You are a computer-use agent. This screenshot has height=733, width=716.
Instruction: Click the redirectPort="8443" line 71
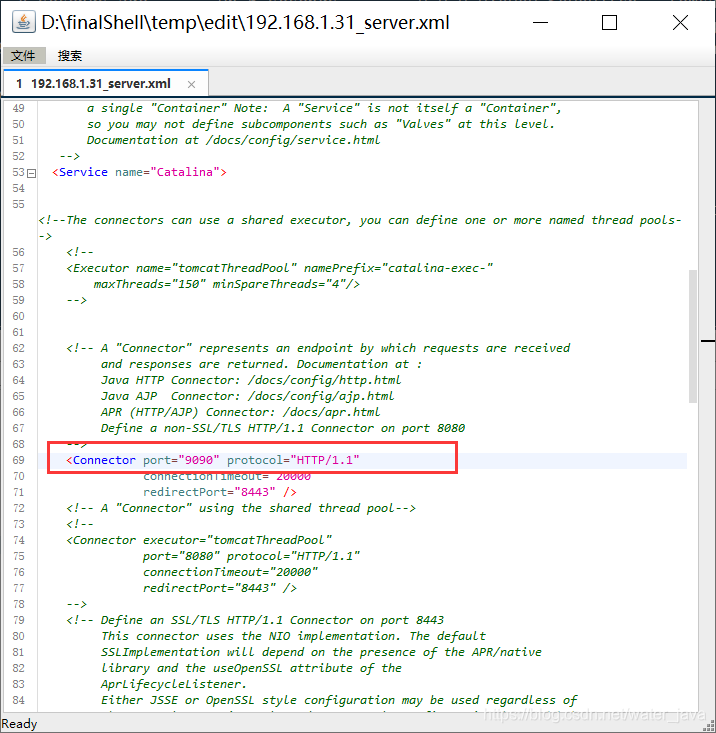220,492
